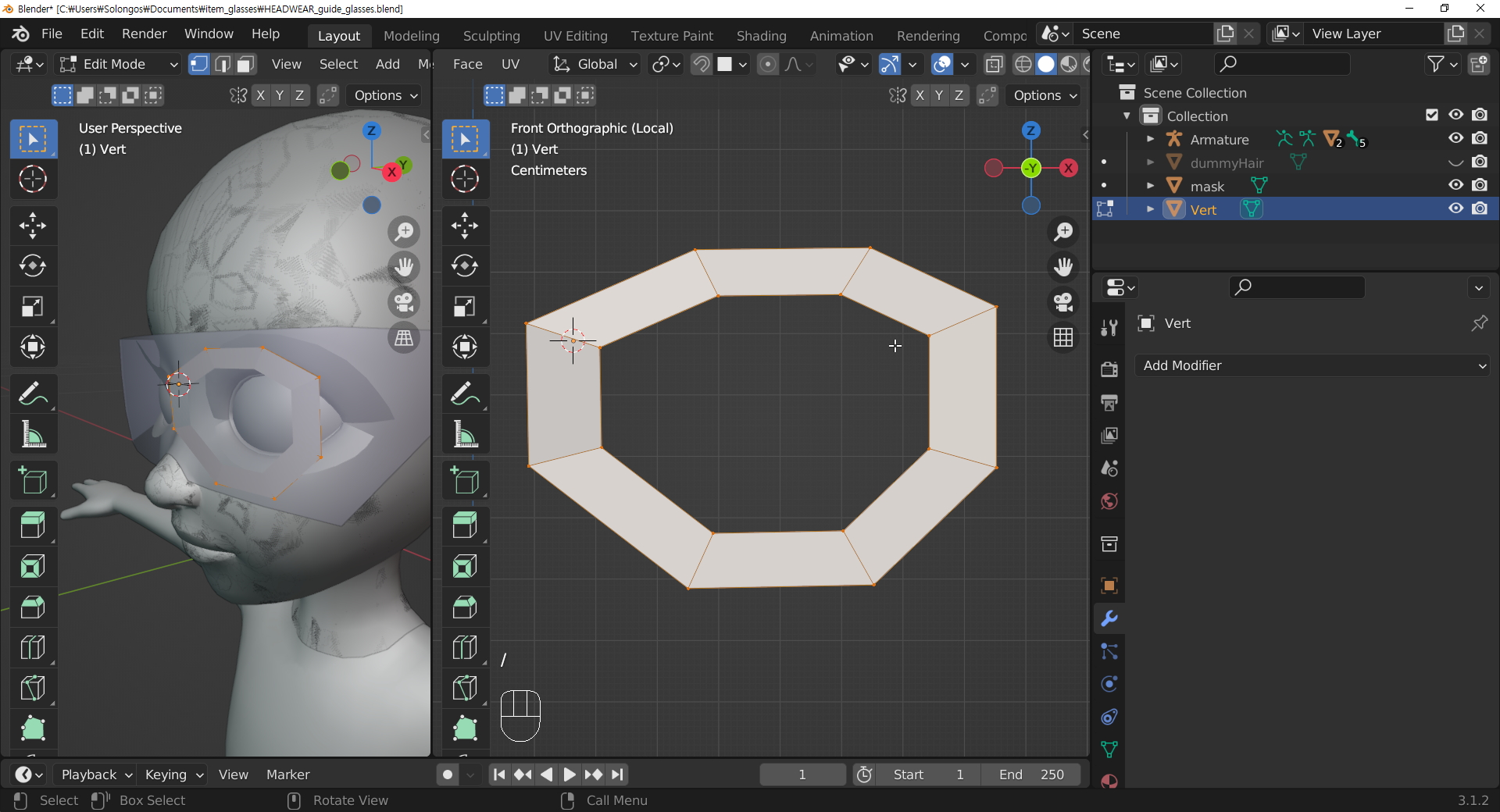
Task: Open Options dropdown in front viewport
Action: (1045, 95)
